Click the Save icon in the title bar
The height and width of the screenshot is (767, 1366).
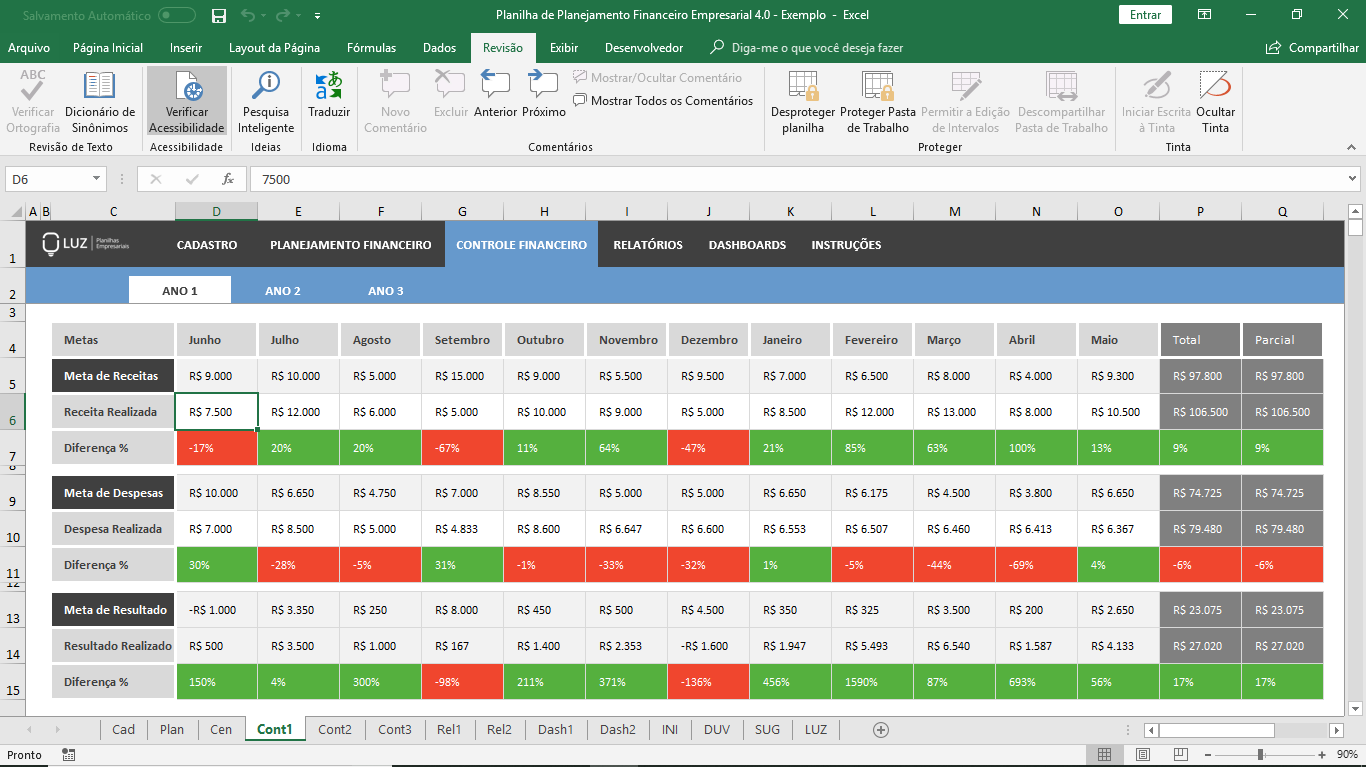(219, 15)
